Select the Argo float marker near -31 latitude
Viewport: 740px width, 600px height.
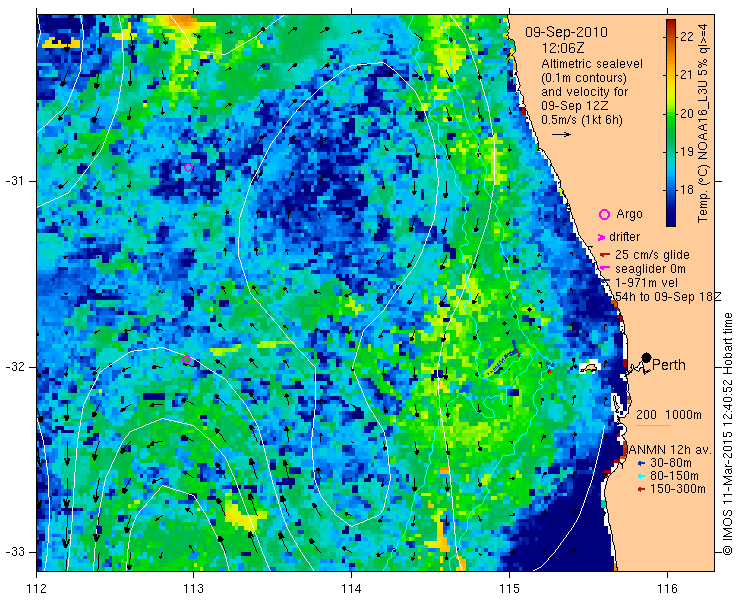(188, 167)
